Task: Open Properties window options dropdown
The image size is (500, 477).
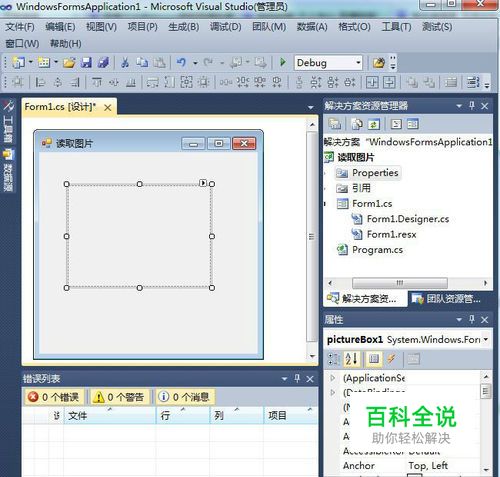Action: (x=459, y=320)
